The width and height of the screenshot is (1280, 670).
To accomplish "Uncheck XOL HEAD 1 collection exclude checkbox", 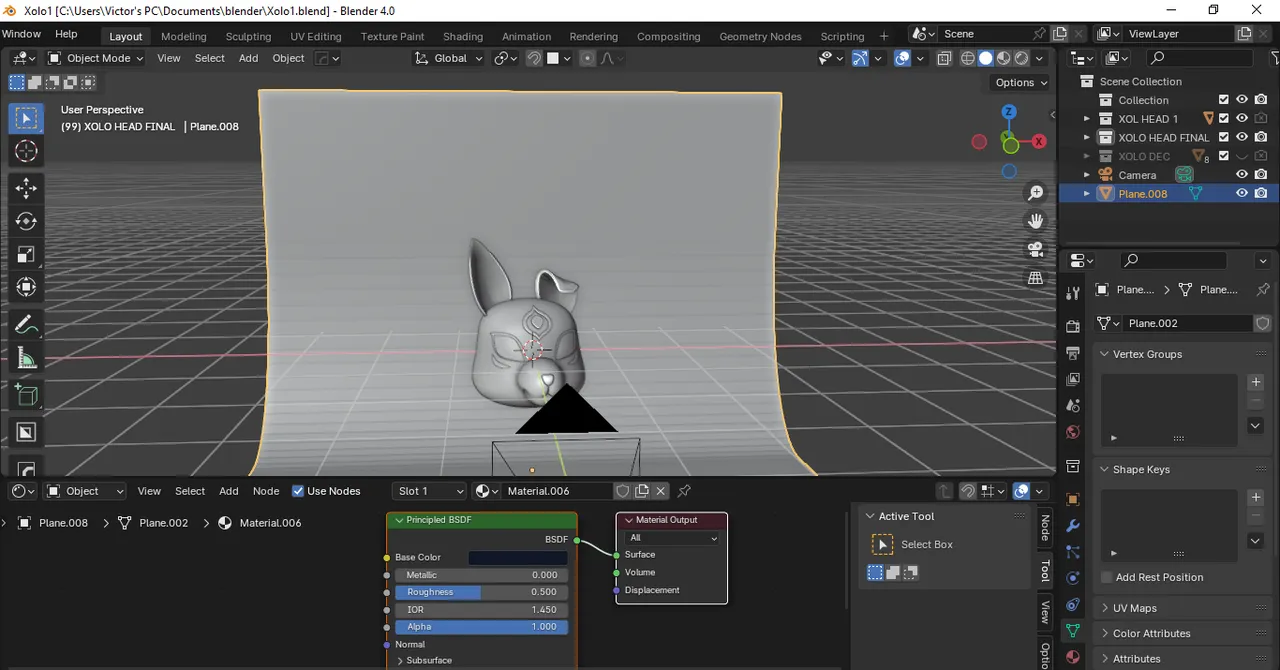I will pyautogui.click(x=1224, y=118).
